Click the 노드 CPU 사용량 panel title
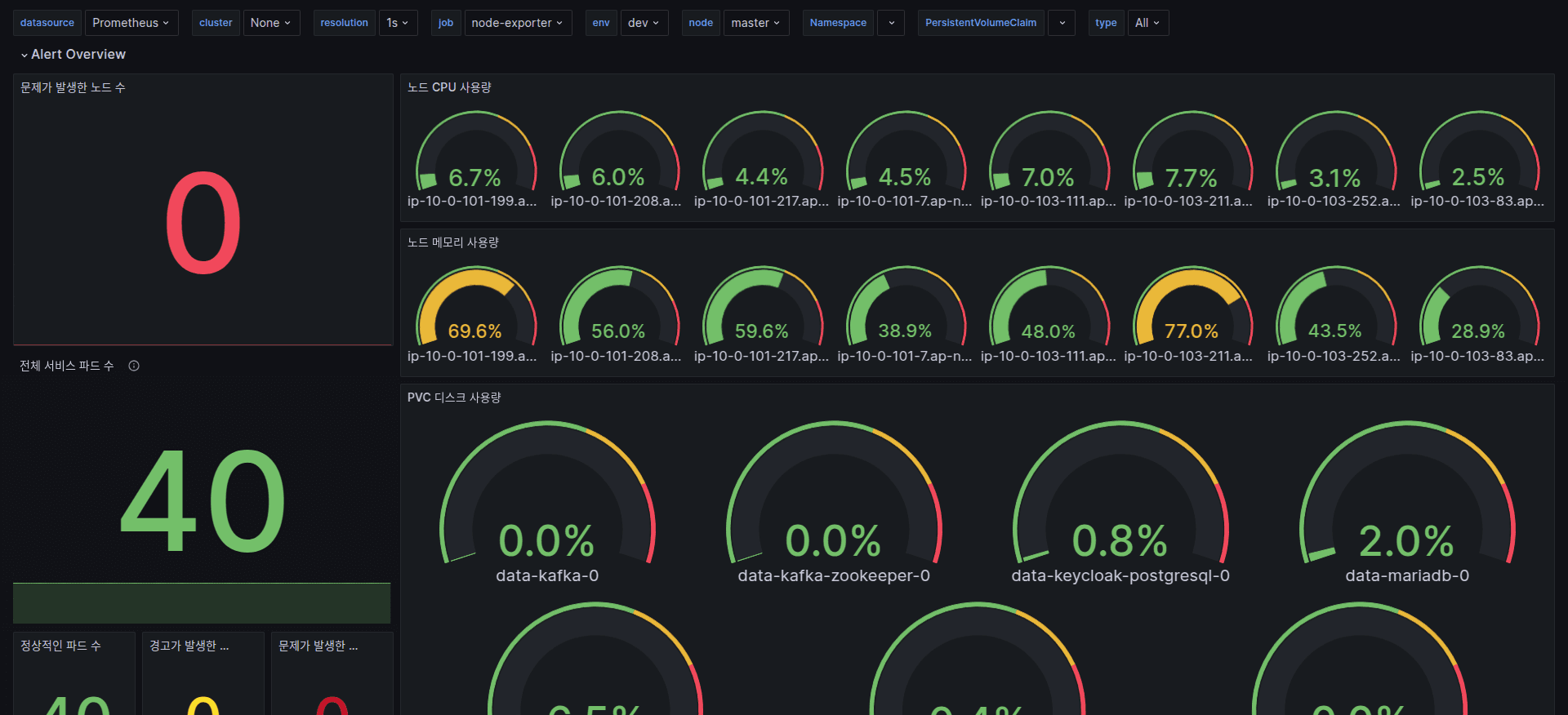This screenshot has height=715, width=1568. point(449,87)
